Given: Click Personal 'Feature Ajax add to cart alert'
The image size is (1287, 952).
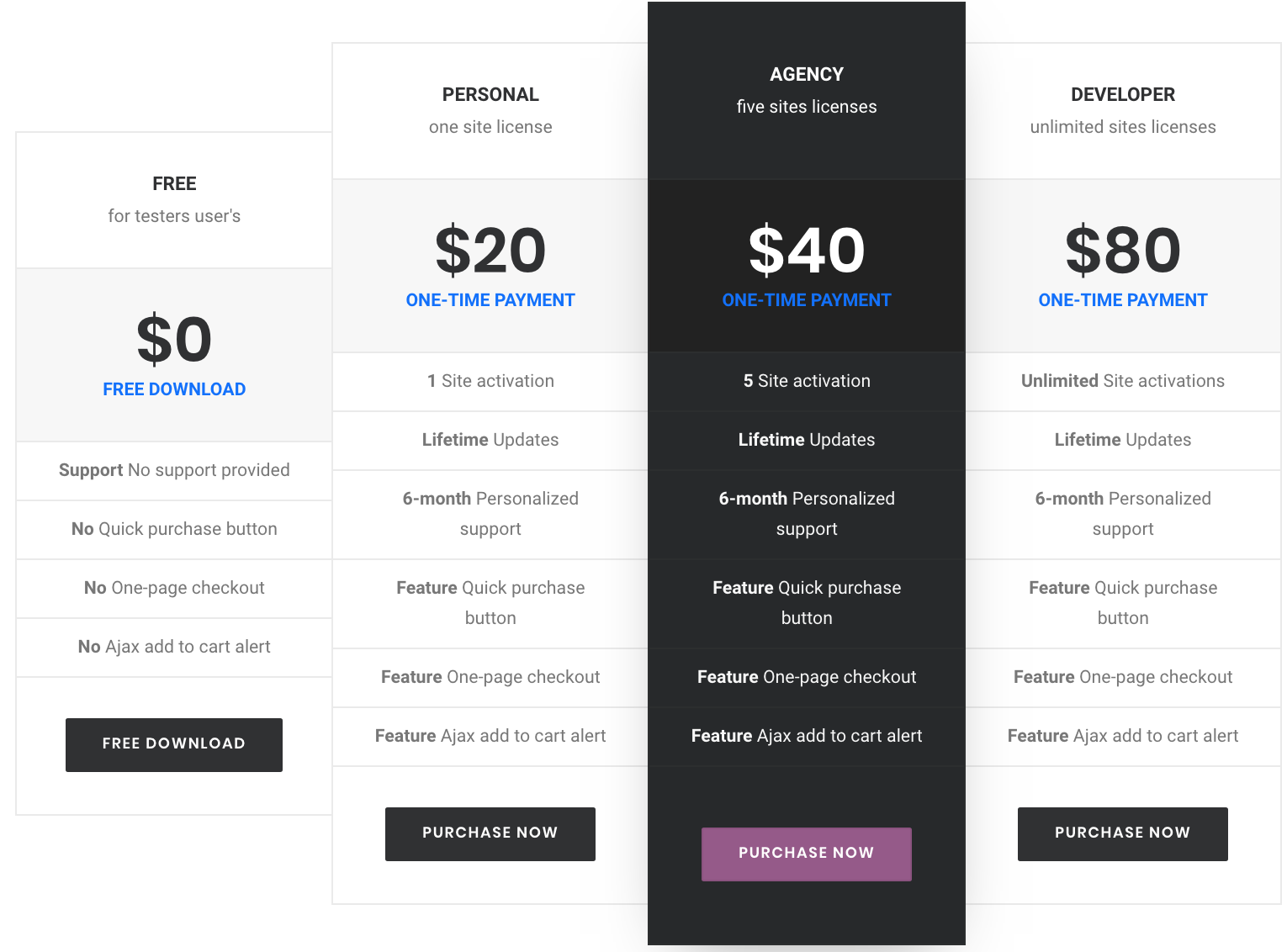Looking at the screenshot, I should [x=490, y=737].
